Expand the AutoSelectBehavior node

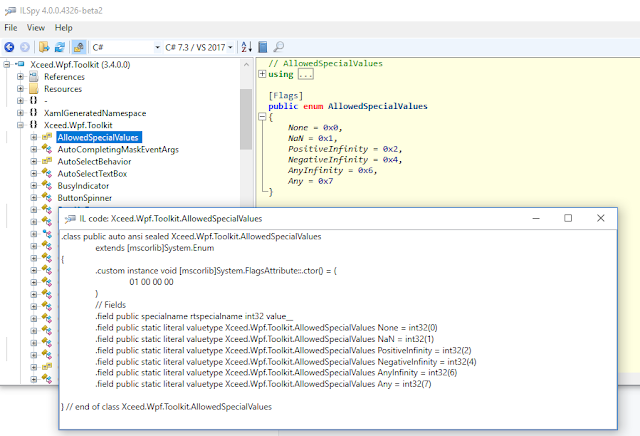click(34, 161)
